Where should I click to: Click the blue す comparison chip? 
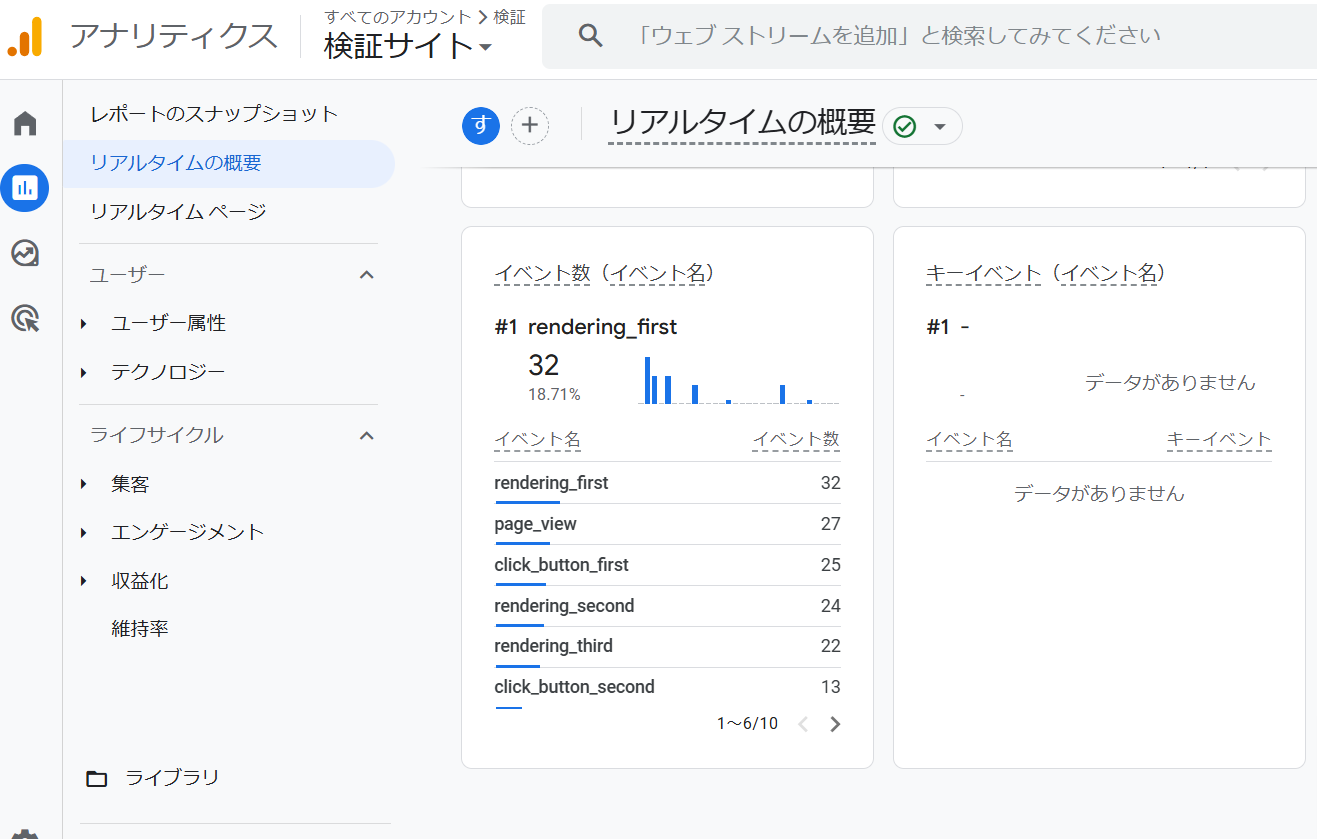tap(481, 126)
